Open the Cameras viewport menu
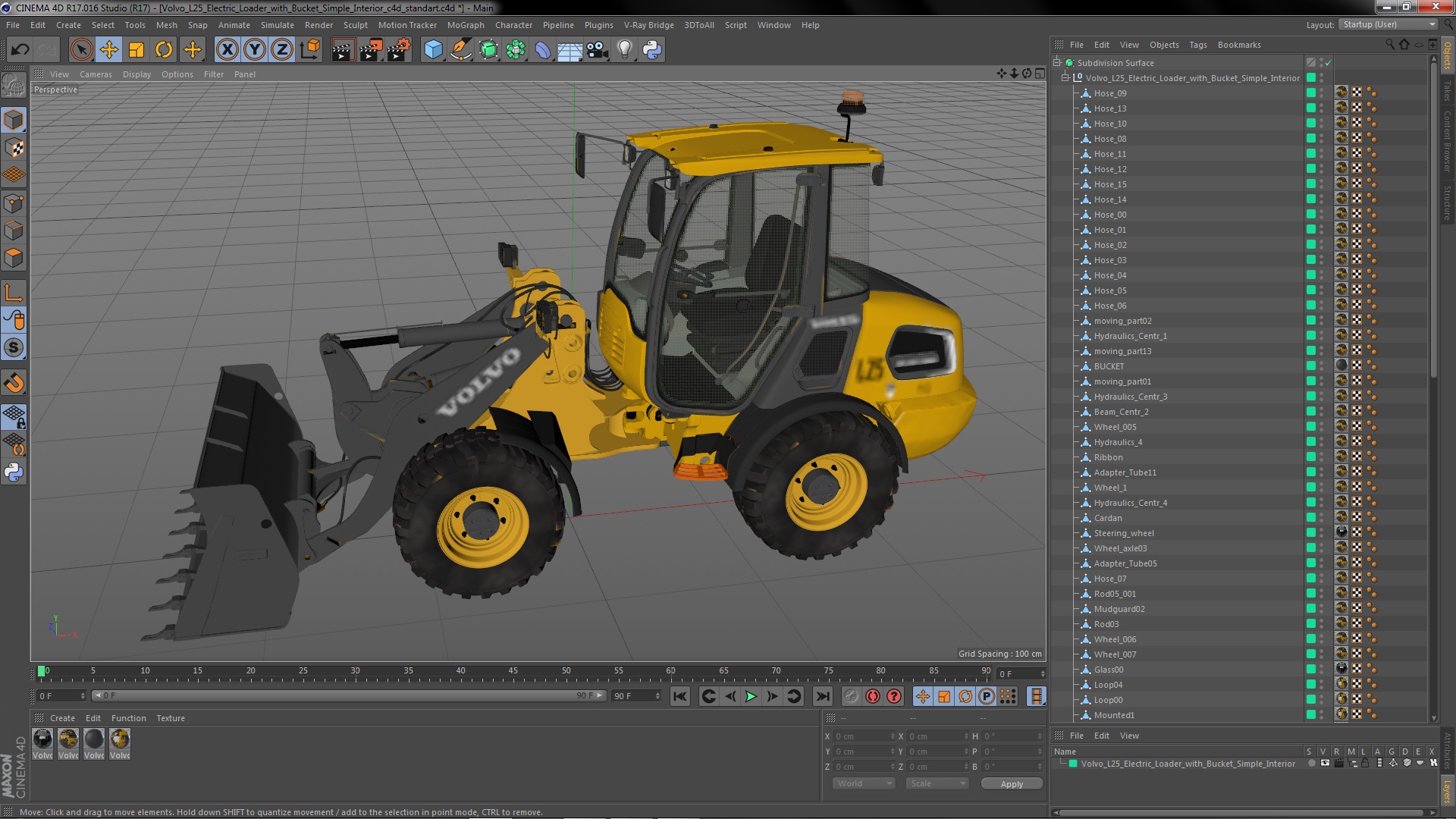1456x819 pixels. [x=96, y=74]
